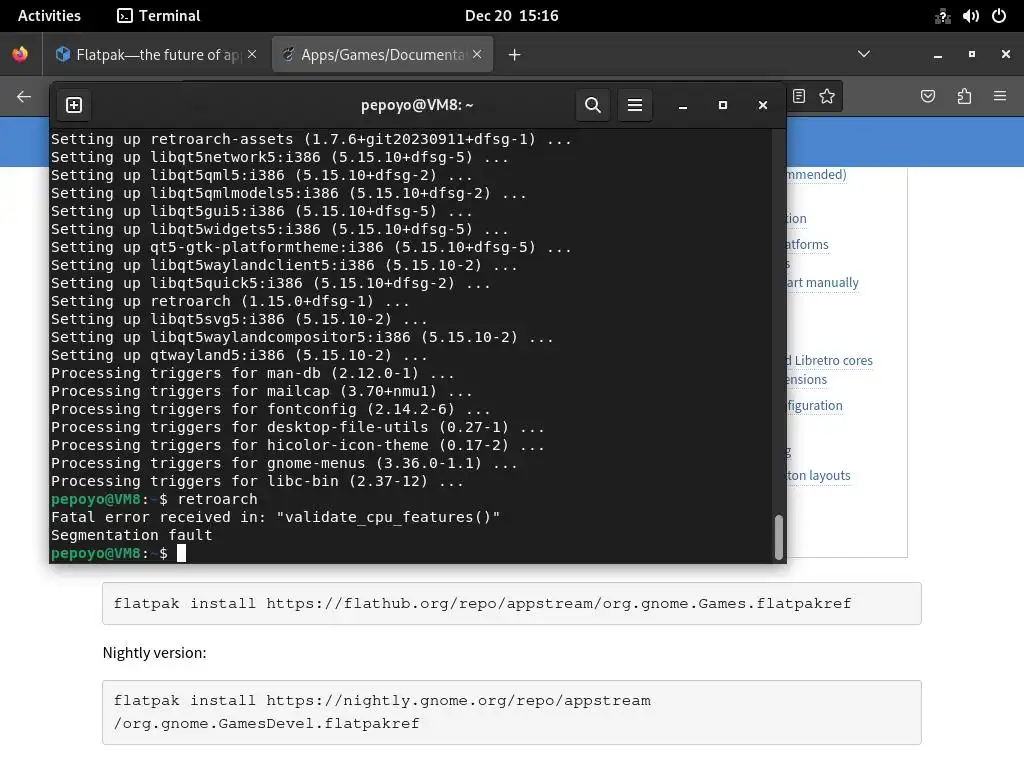Click the Firefox View icon
This screenshot has height=768, width=1024.
point(20,54)
